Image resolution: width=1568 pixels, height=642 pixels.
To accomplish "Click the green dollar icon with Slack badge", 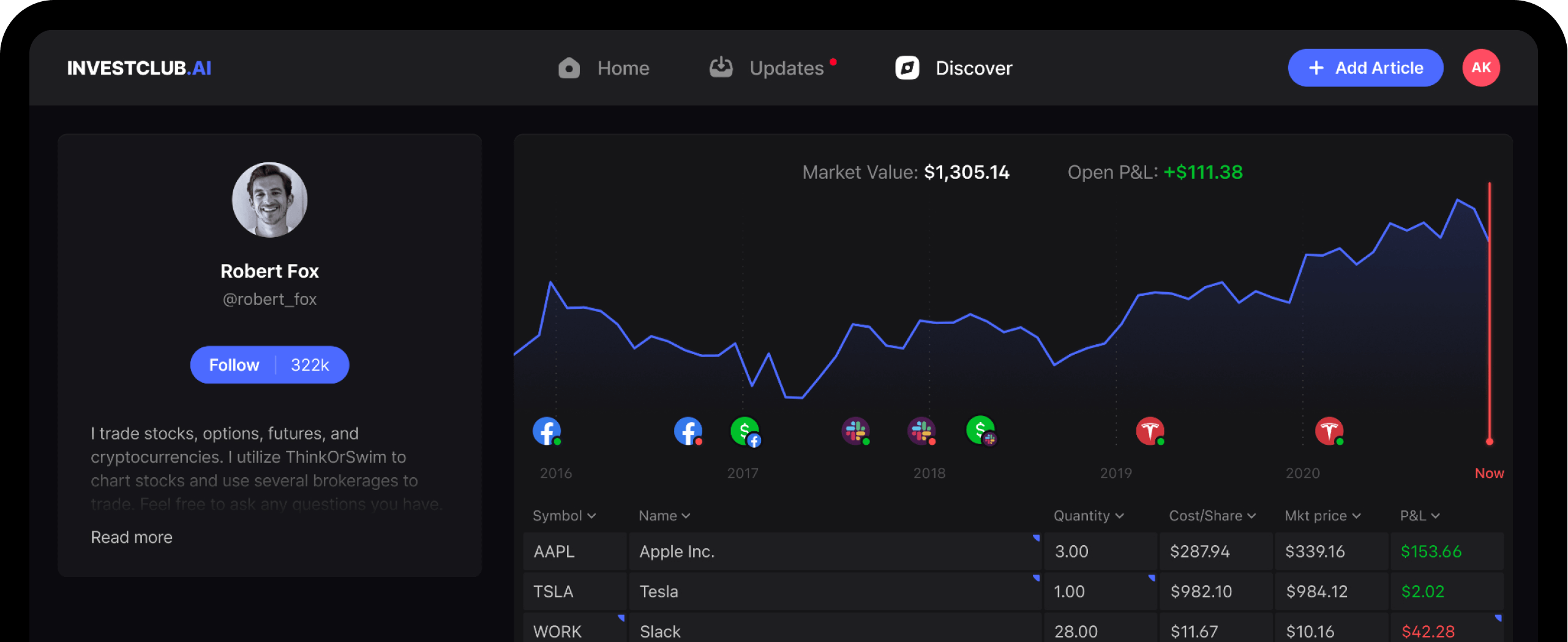I will (x=980, y=431).
